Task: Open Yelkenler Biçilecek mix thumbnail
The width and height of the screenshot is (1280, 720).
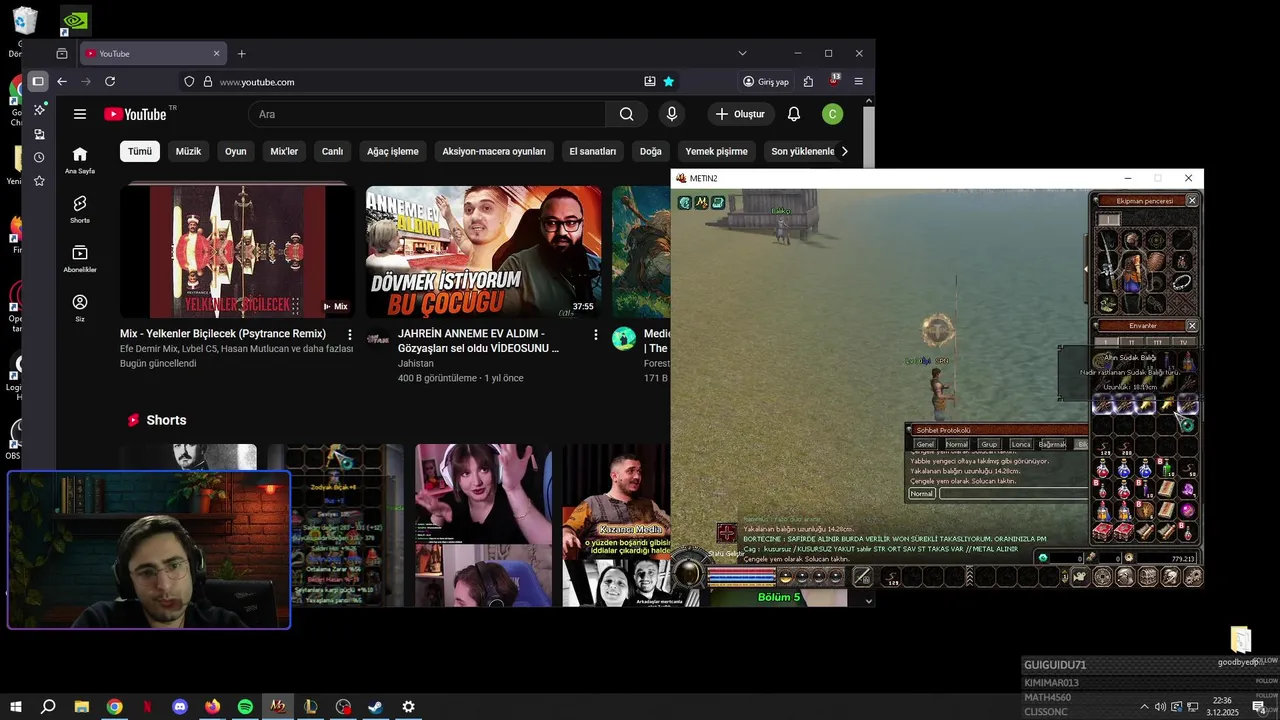Action: click(x=237, y=251)
